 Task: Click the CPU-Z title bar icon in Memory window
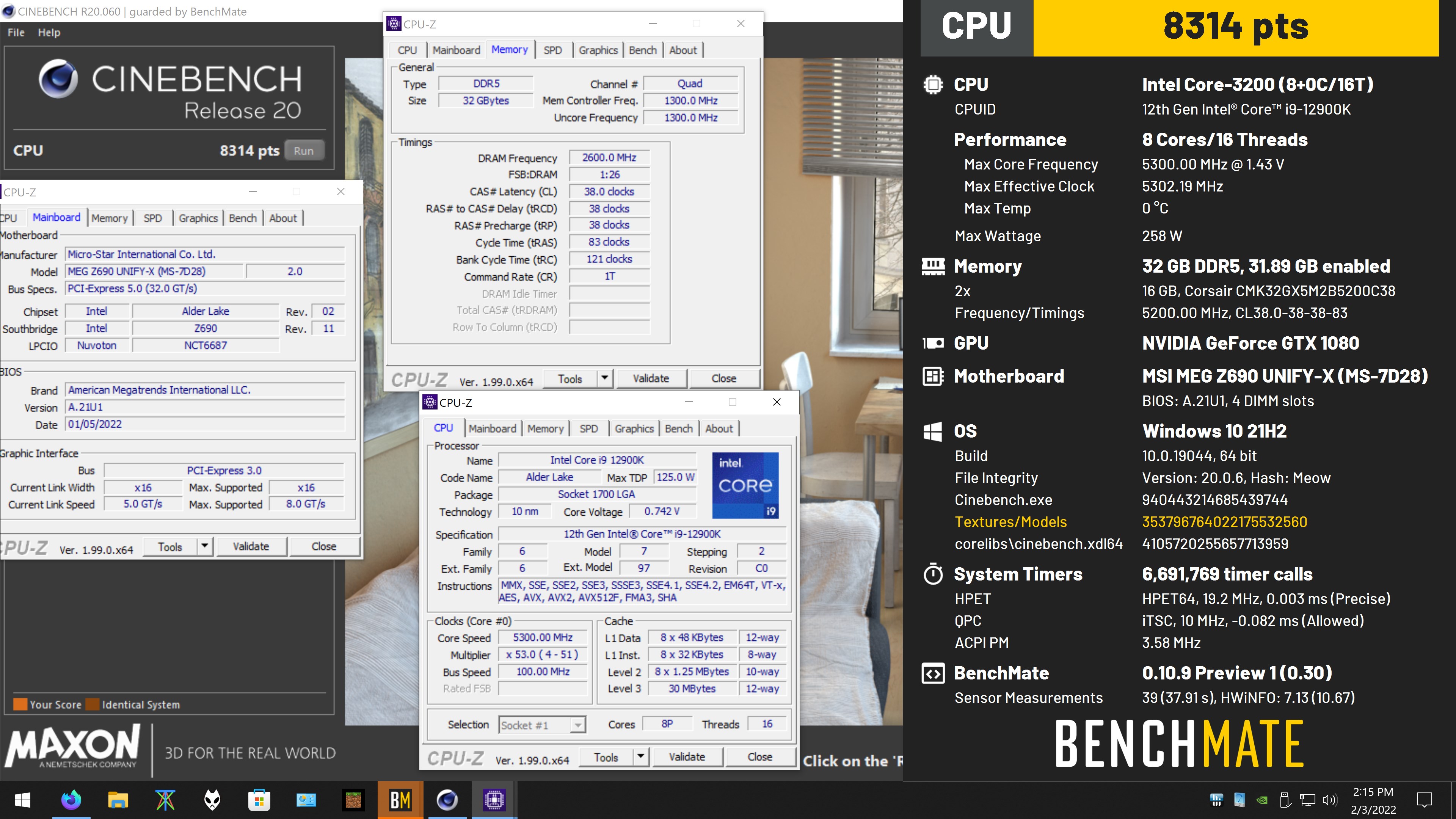pos(394,24)
